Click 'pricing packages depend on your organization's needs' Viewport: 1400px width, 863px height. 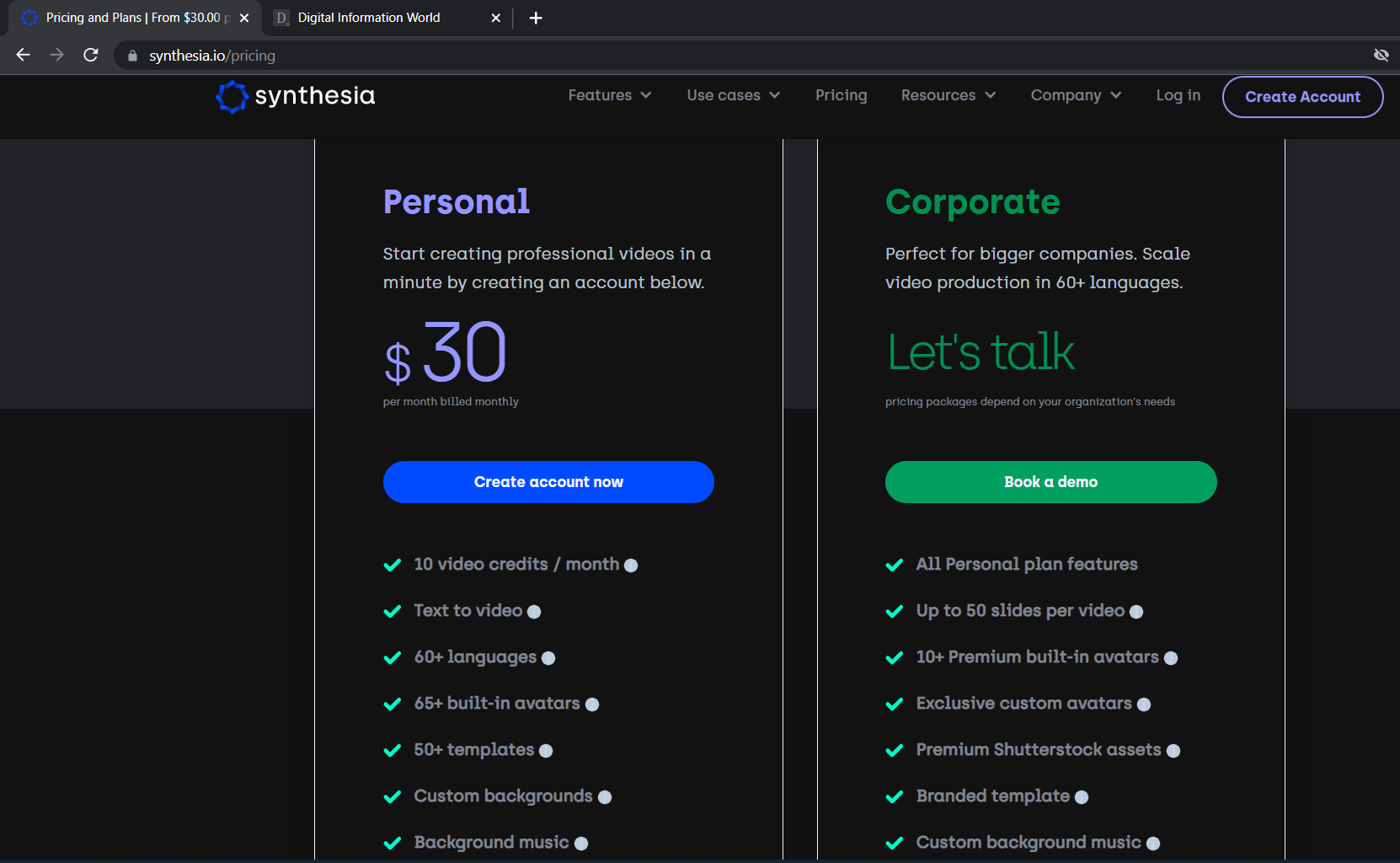[1029, 402]
